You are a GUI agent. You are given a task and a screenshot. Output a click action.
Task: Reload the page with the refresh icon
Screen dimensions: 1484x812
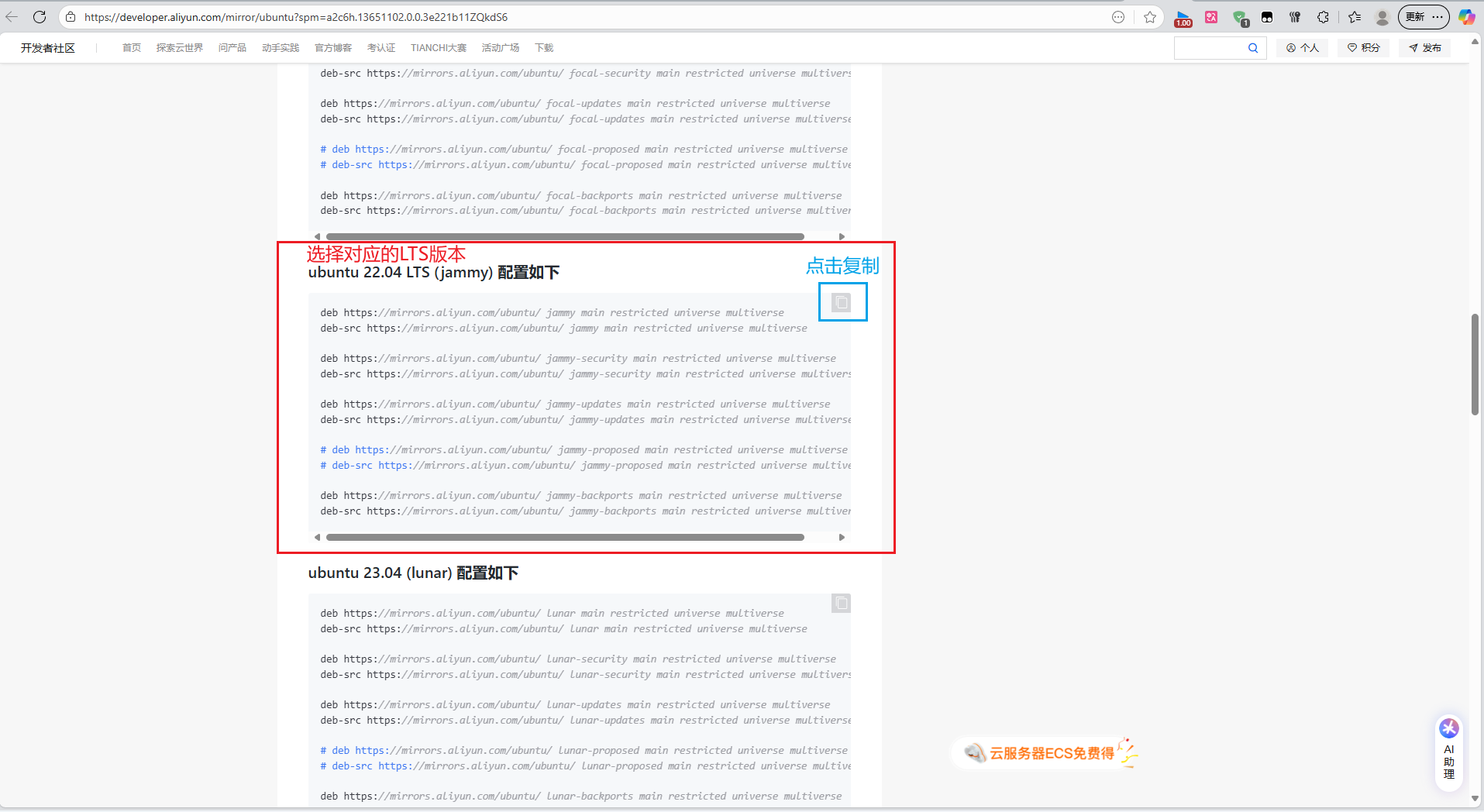[40, 17]
